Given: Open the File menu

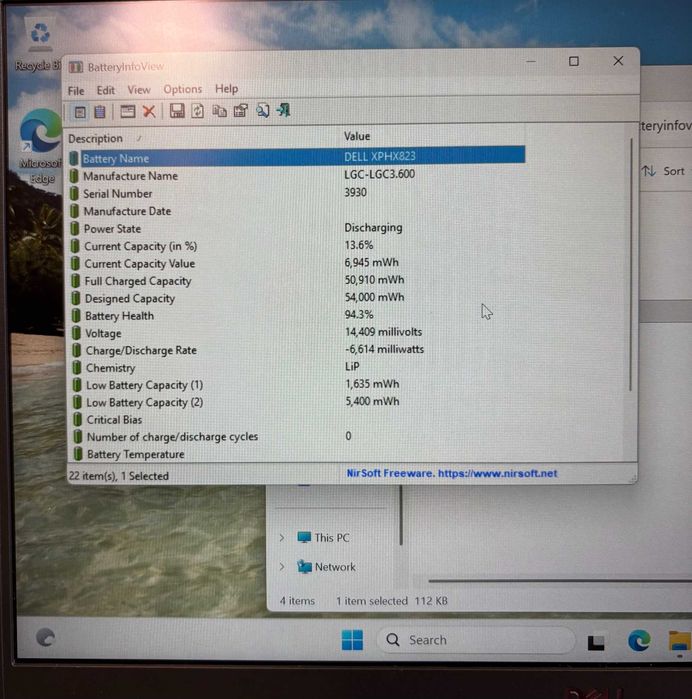Looking at the screenshot, I should 76,91.
